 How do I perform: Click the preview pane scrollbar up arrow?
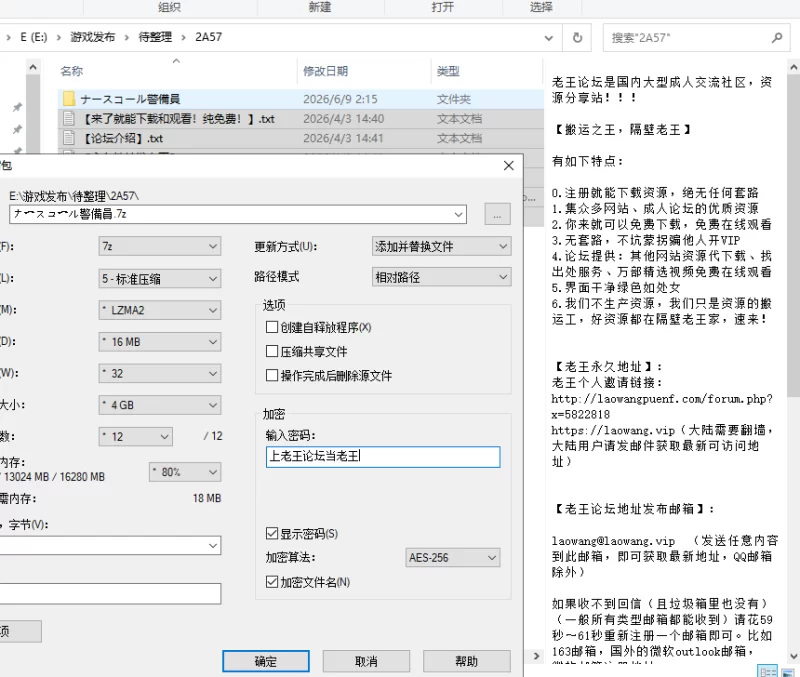793,67
